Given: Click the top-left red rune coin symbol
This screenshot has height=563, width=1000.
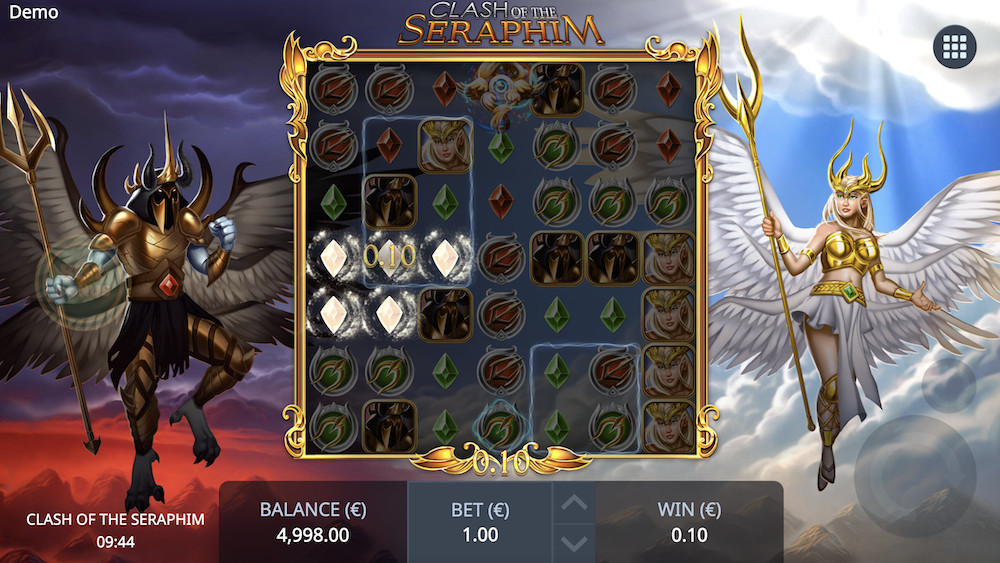Looking at the screenshot, I should pos(333,90).
